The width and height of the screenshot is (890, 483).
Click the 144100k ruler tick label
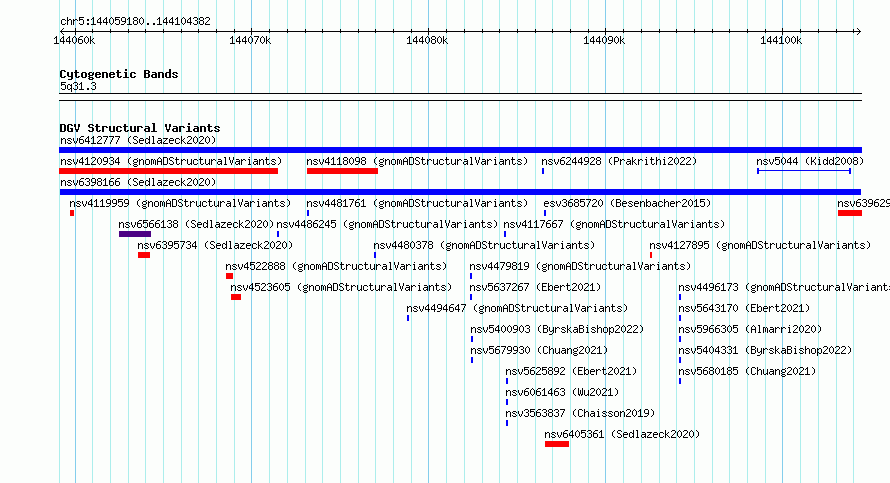(x=782, y=40)
